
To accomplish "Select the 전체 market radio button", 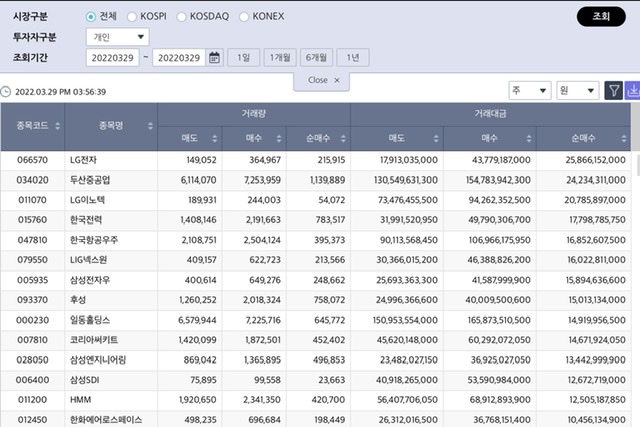I will pyautogui.click(x=91, y=17).
